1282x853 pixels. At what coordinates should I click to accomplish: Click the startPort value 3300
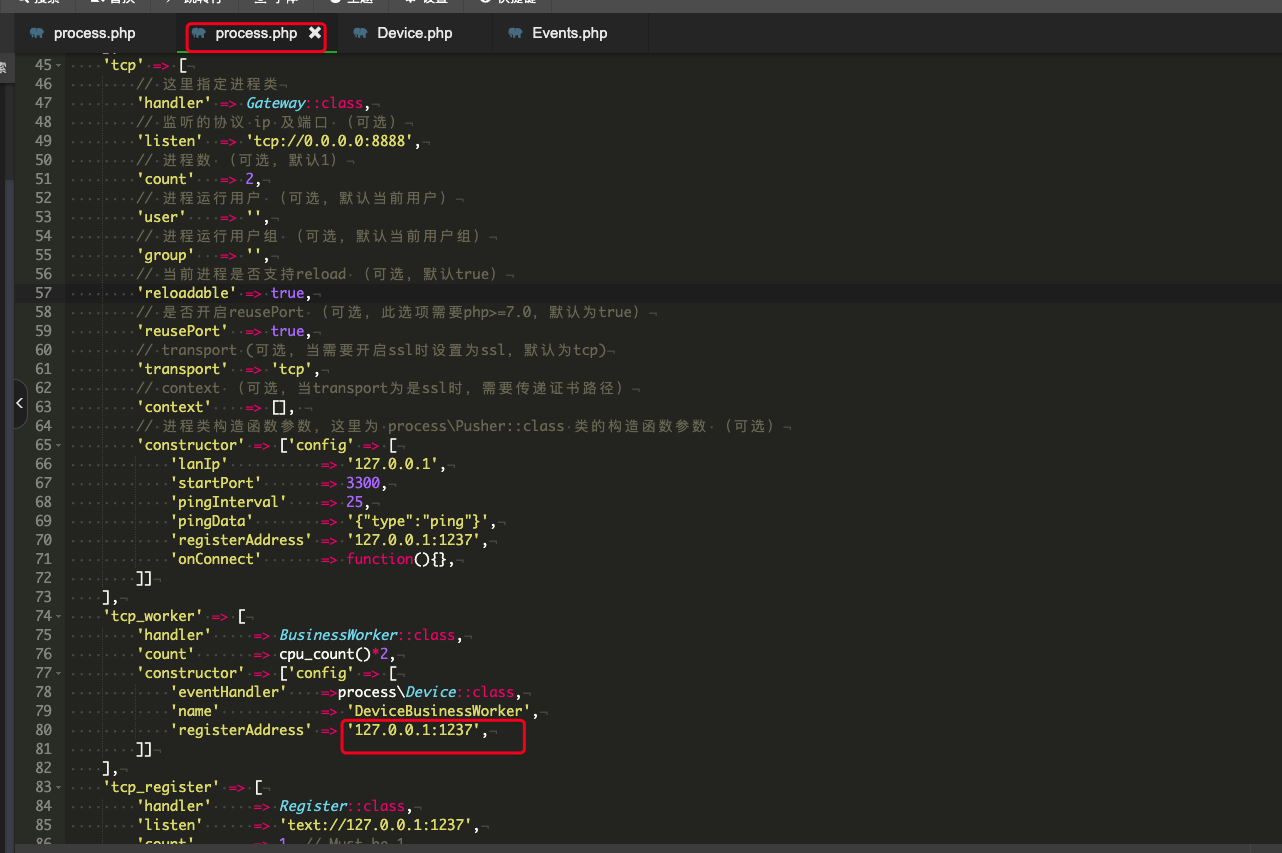363,483
